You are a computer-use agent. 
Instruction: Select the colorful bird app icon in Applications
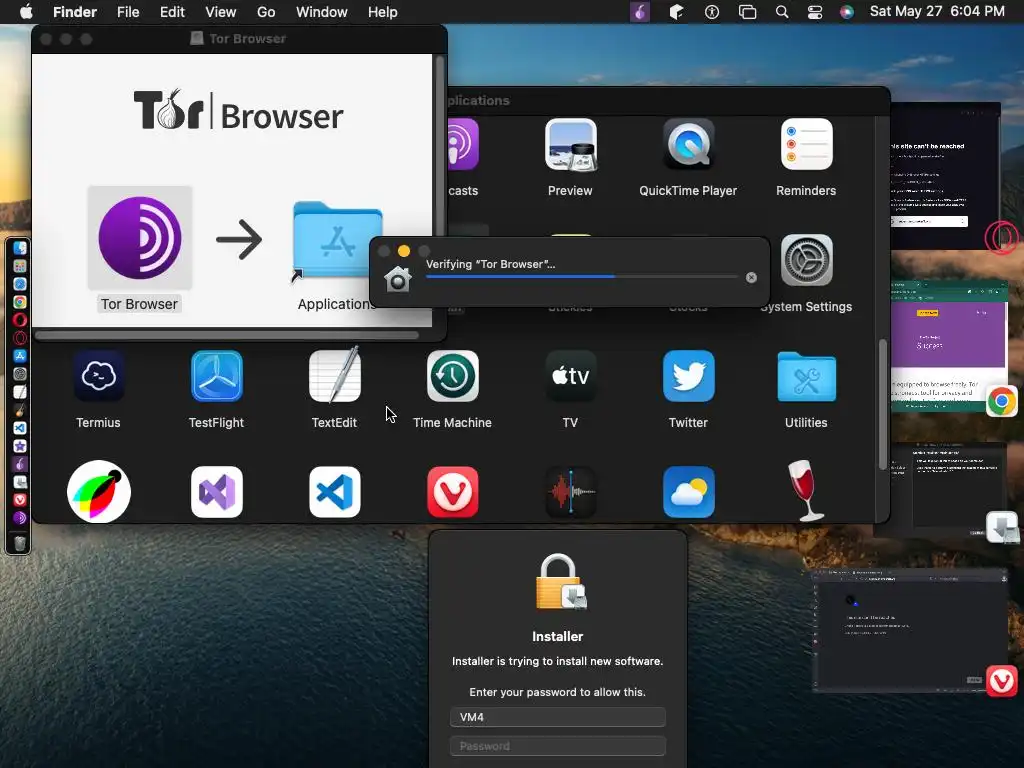99,492
